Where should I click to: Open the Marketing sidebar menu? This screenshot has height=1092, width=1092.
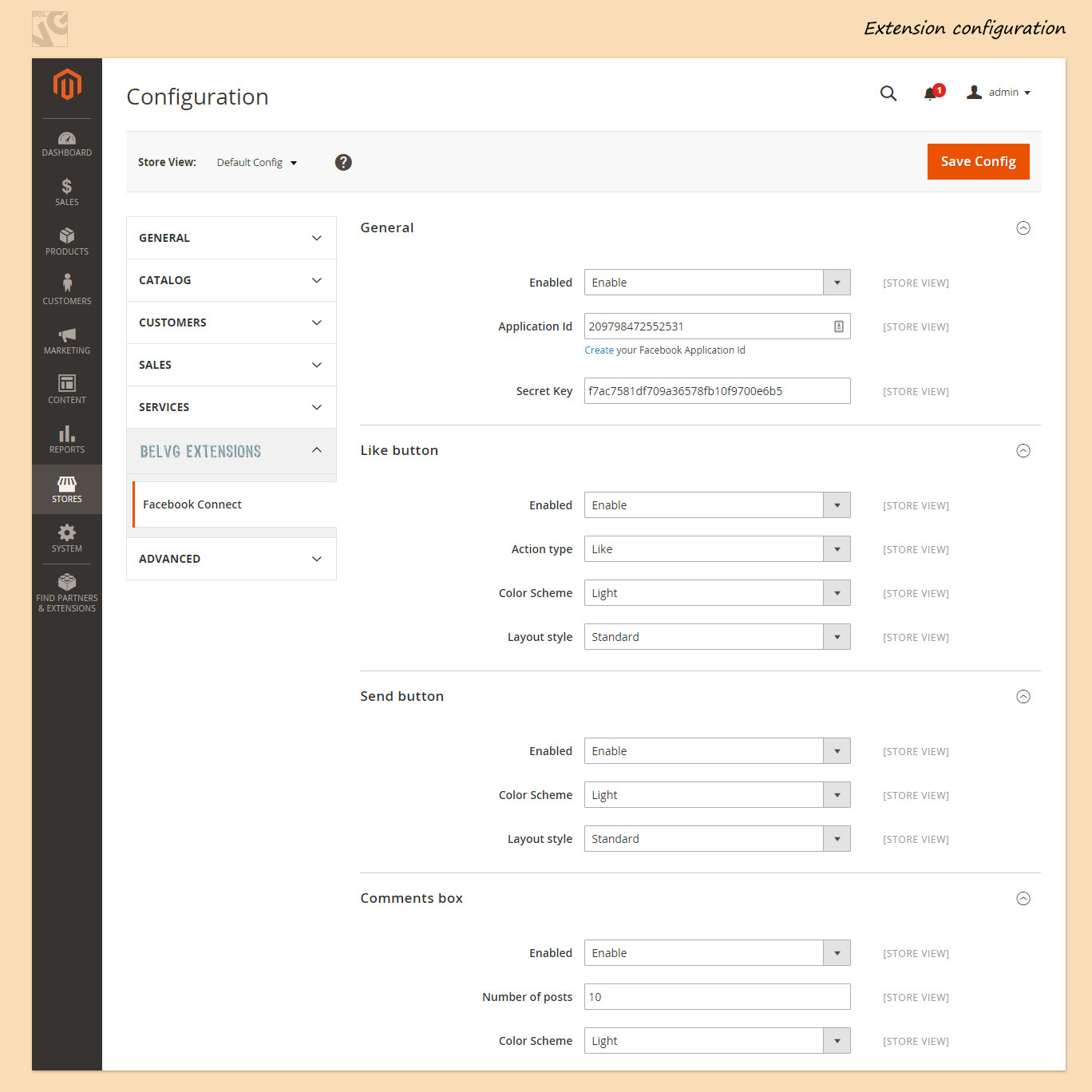[67, 341]
